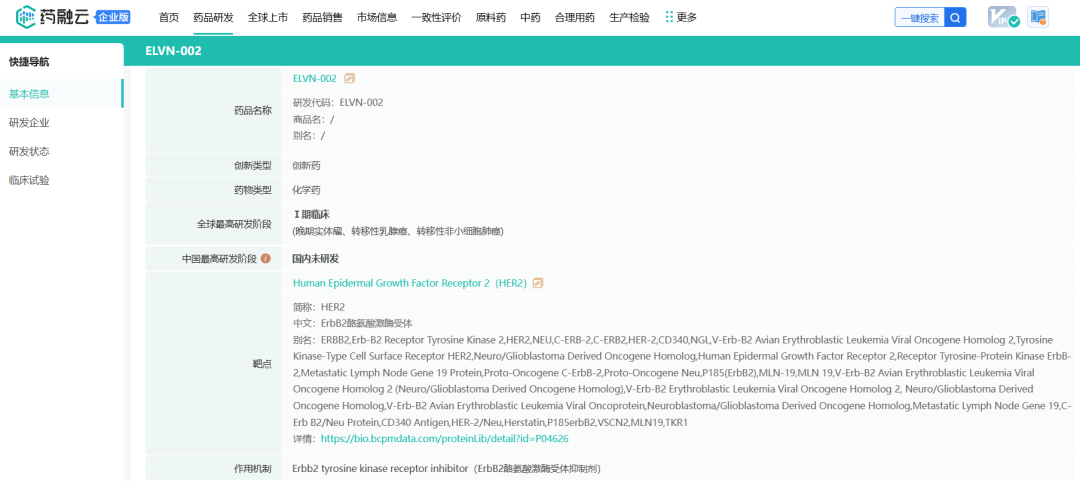Click the 国内未研发 text
The image size is (1080, 481).
click(315, 259)
